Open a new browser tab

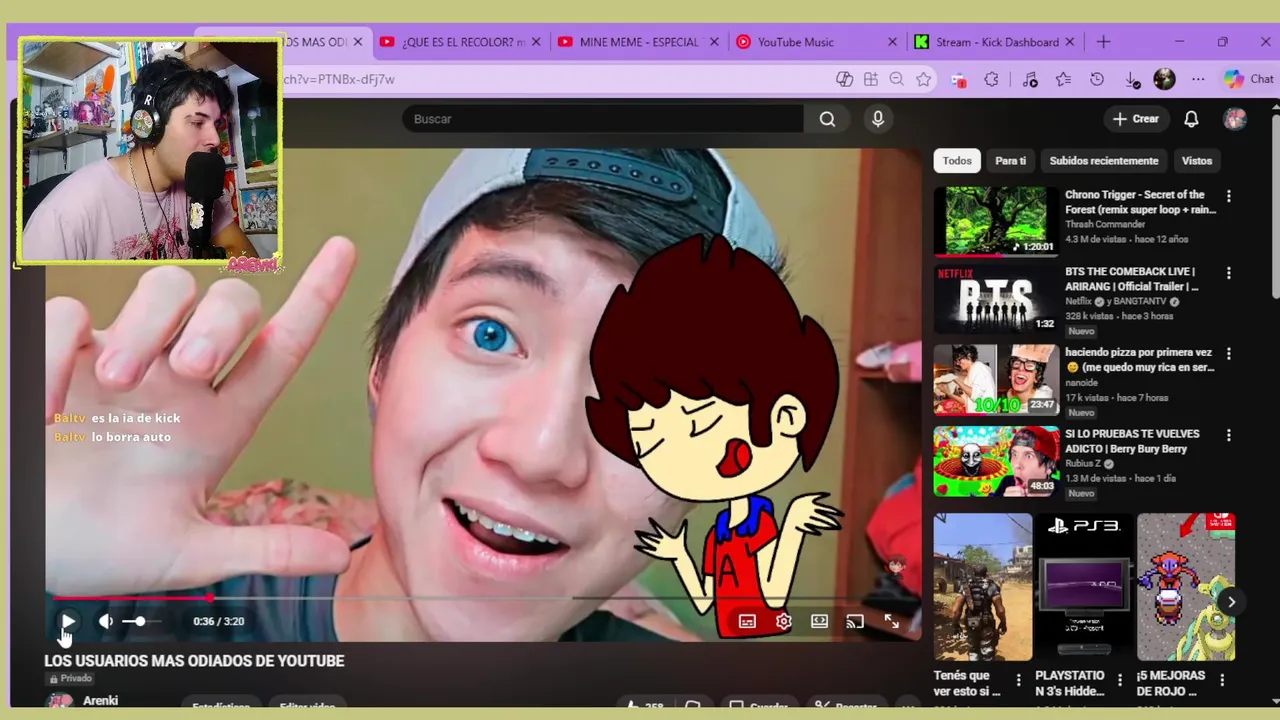click(1103, 42)
